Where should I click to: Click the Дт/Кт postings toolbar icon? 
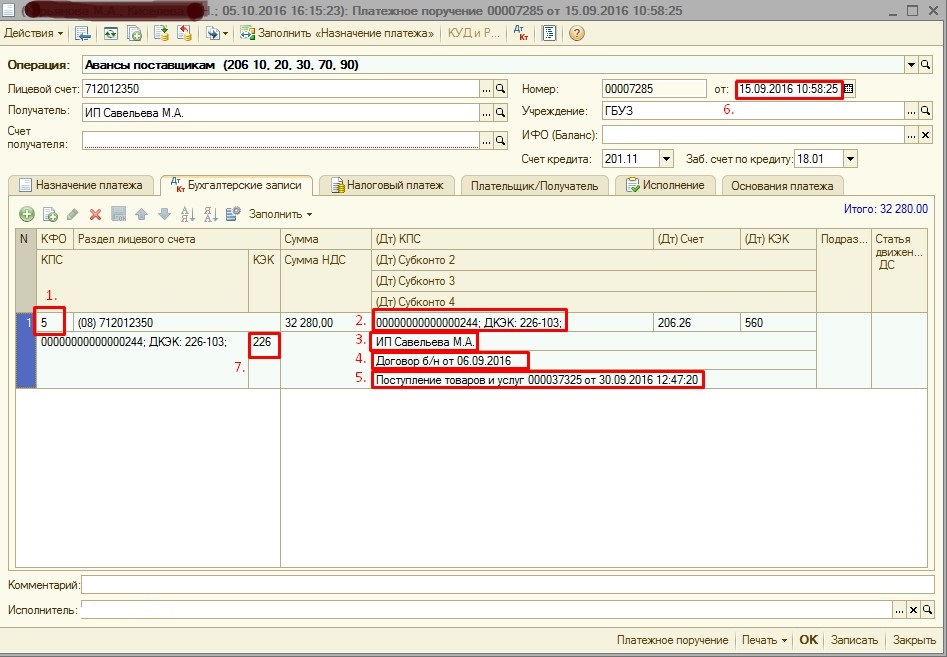point(521,33)
